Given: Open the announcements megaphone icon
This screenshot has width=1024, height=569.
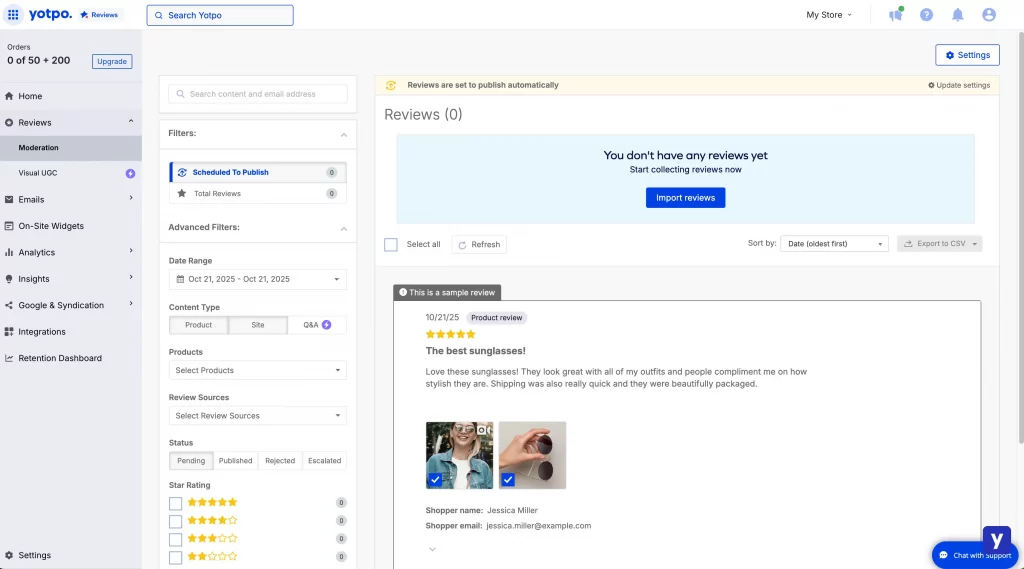Looking at the screenshot, I should [895, 14].
